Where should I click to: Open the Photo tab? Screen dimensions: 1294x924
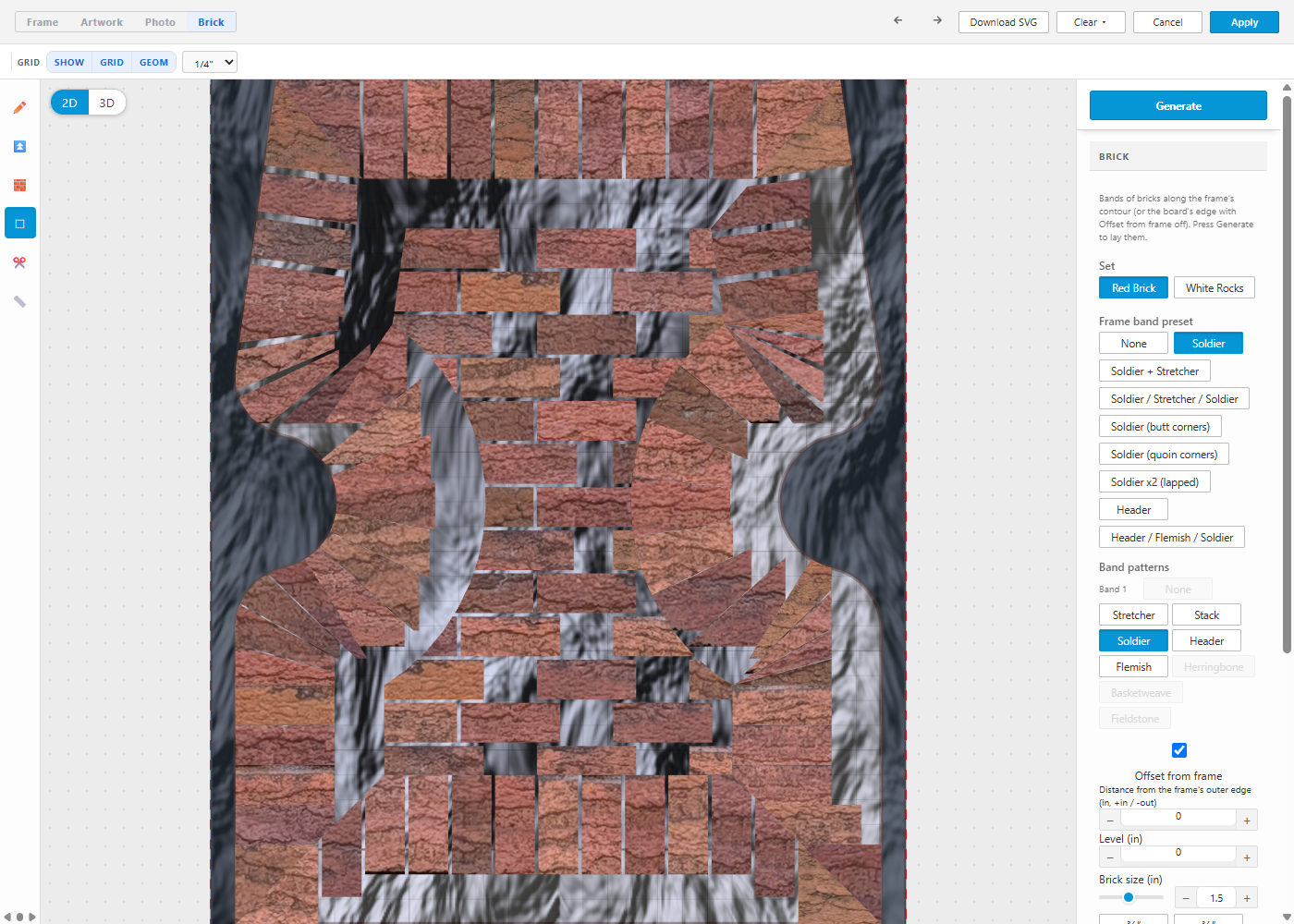160,22
